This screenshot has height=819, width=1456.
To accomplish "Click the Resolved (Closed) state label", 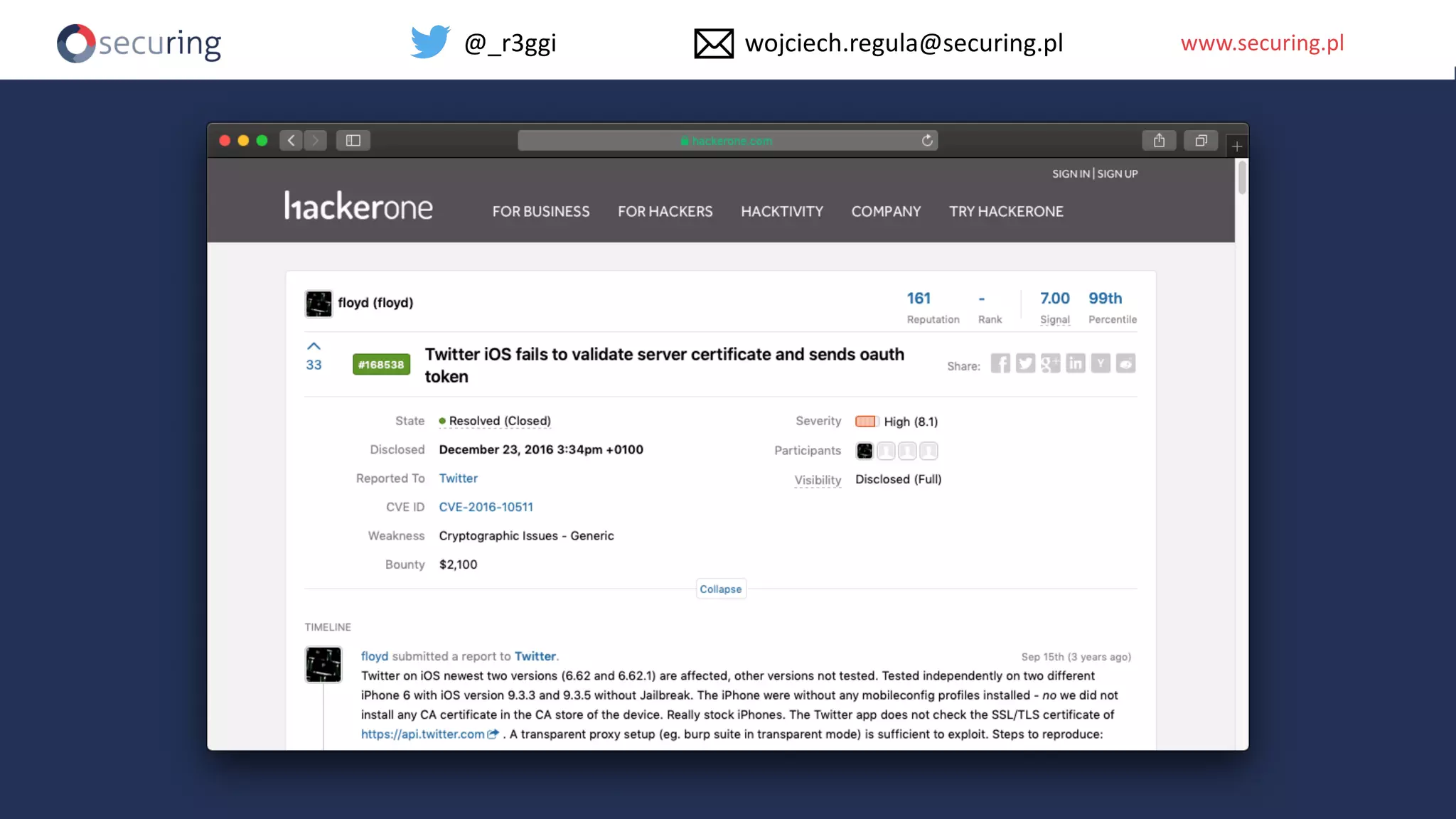I will [x=495, y=421].
